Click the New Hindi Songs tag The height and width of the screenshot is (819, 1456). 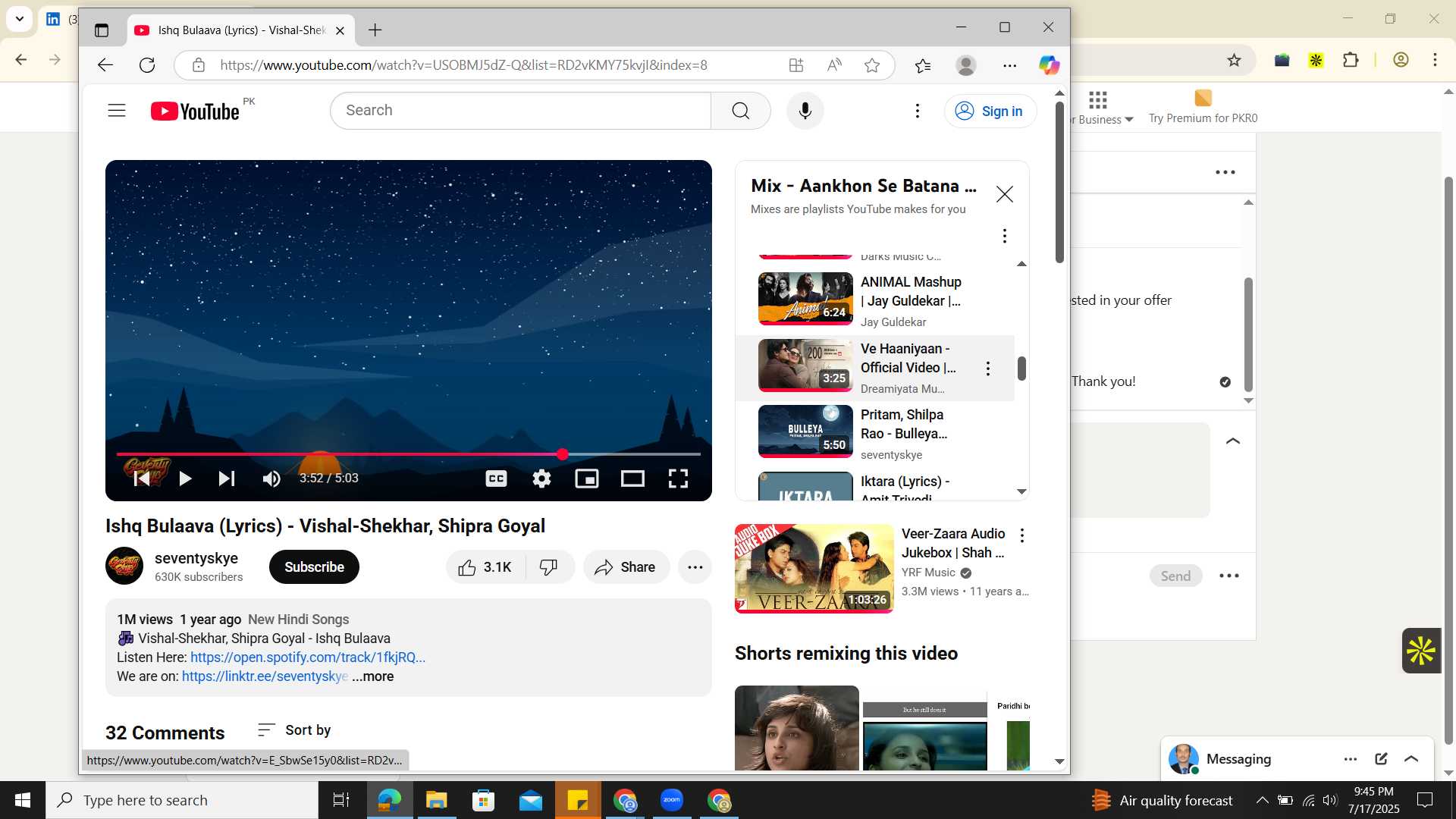pyautogui.click(x=298, y=620)
